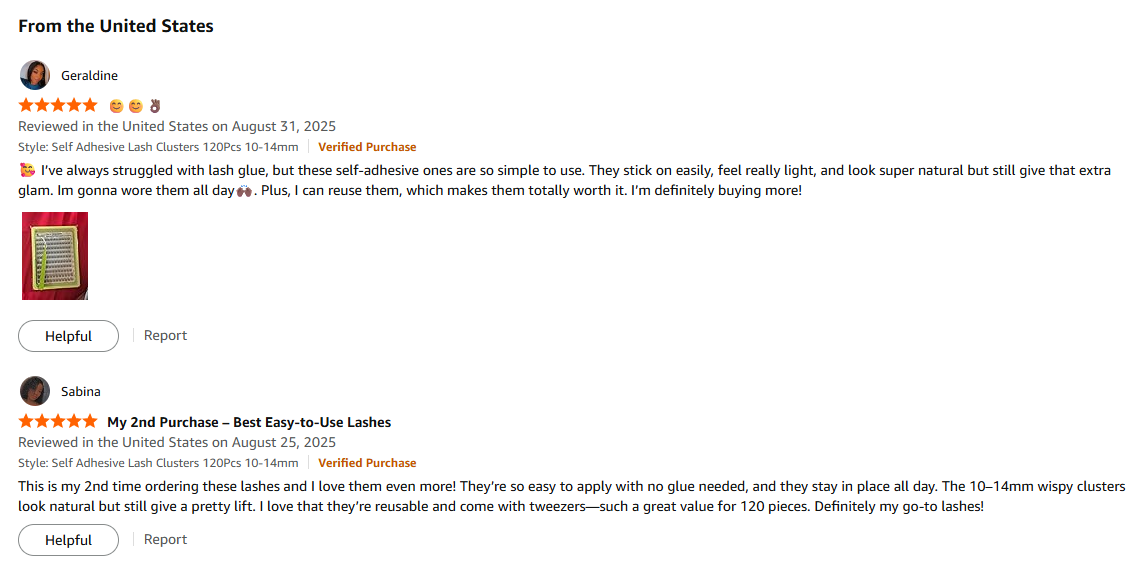Click the eyes emoji after "all day"

(x=243, y=190)
